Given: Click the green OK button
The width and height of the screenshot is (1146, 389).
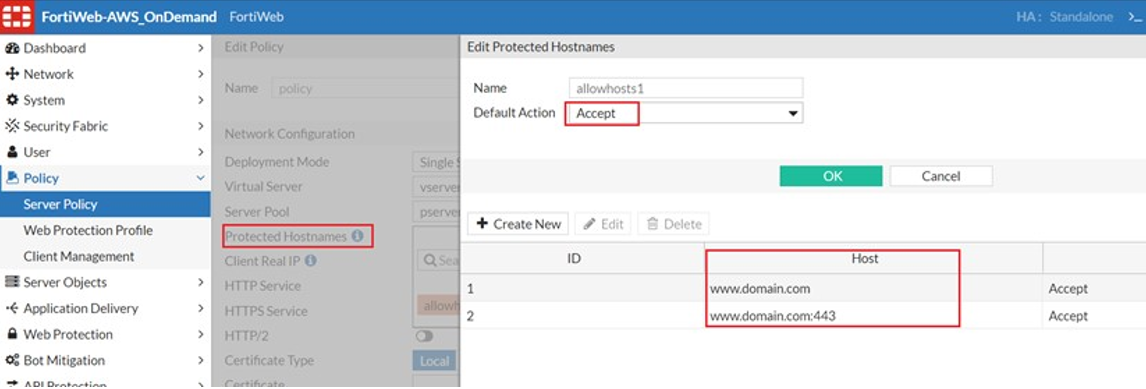Looking at the screenshot, I should pyautogui.click(x=831, y=176).
